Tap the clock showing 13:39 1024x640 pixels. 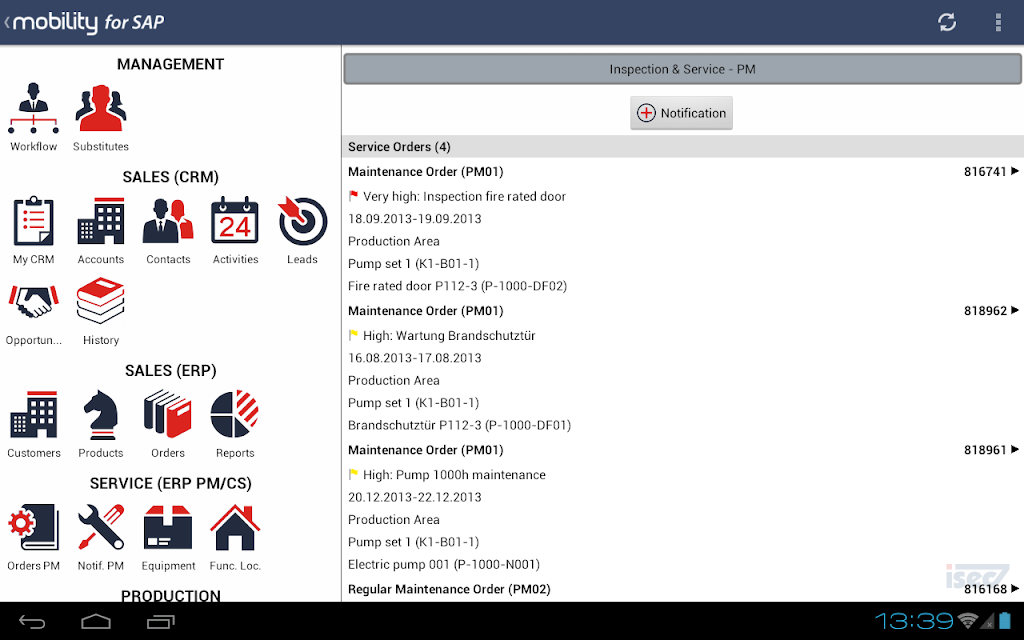(914, 621)
